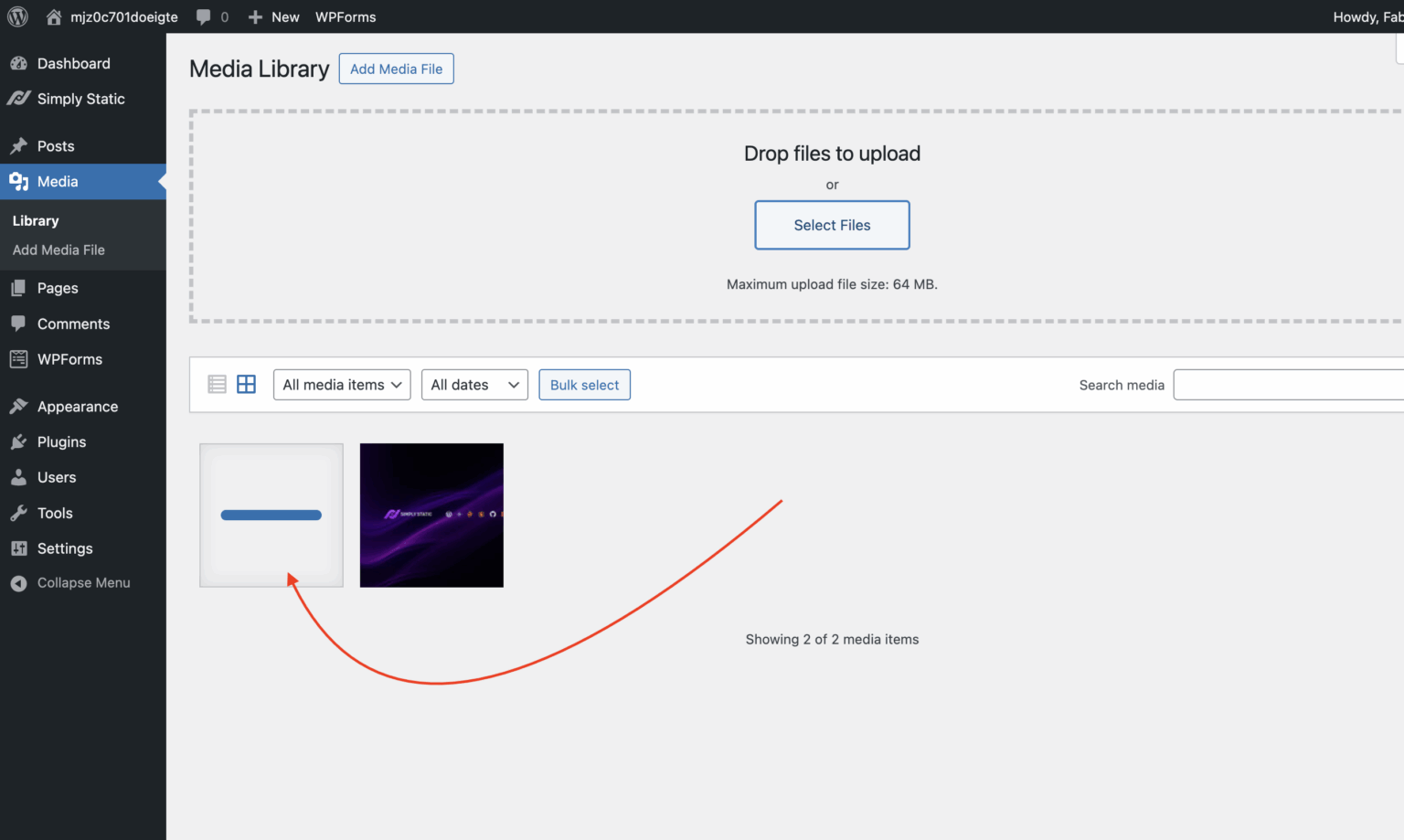Select the Tools wrench icon

pyautogui.click(x=19, y=513)
